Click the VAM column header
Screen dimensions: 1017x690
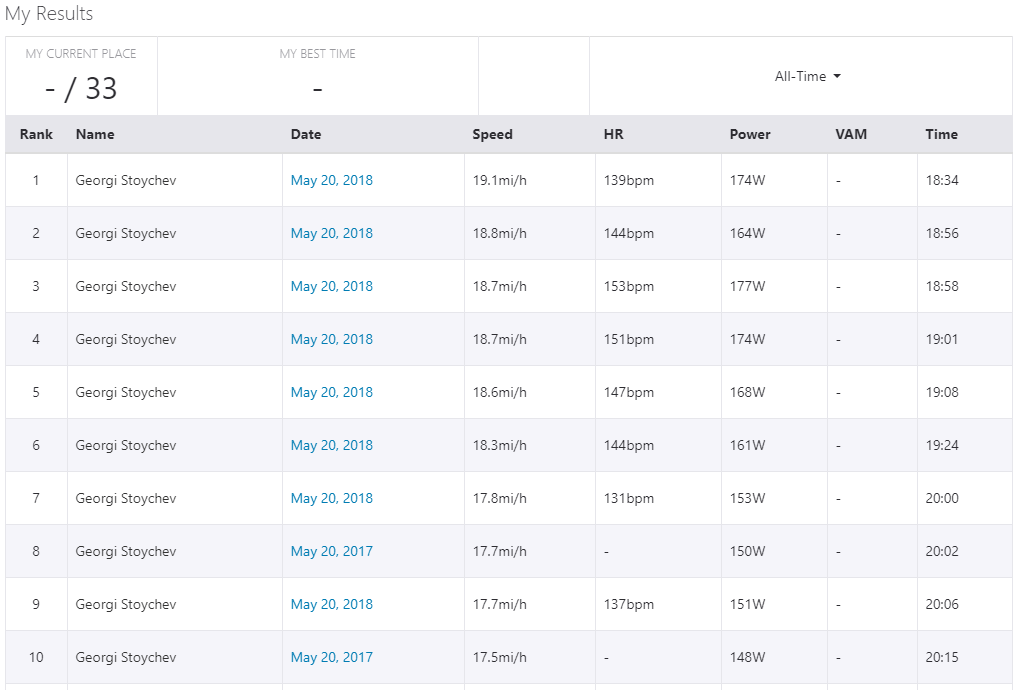pyautogui.click(x=851, y=135)
